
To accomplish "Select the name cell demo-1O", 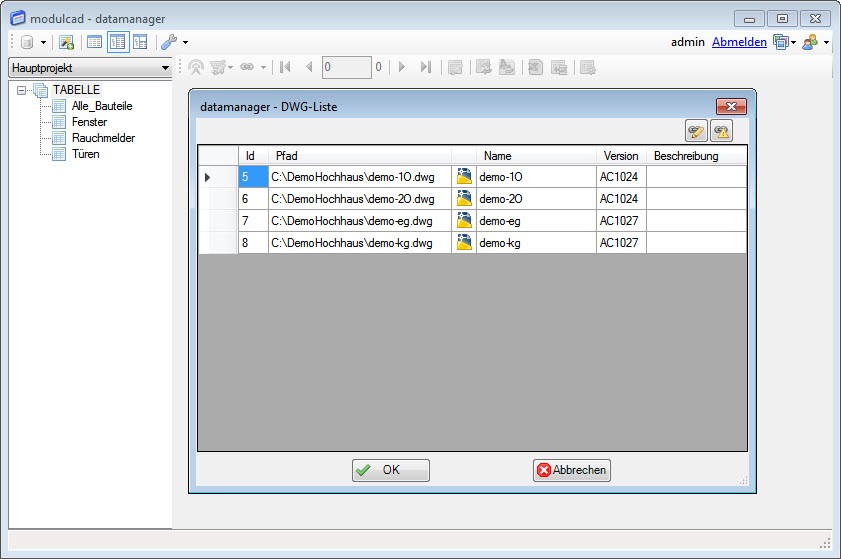I will coord(536,176).
